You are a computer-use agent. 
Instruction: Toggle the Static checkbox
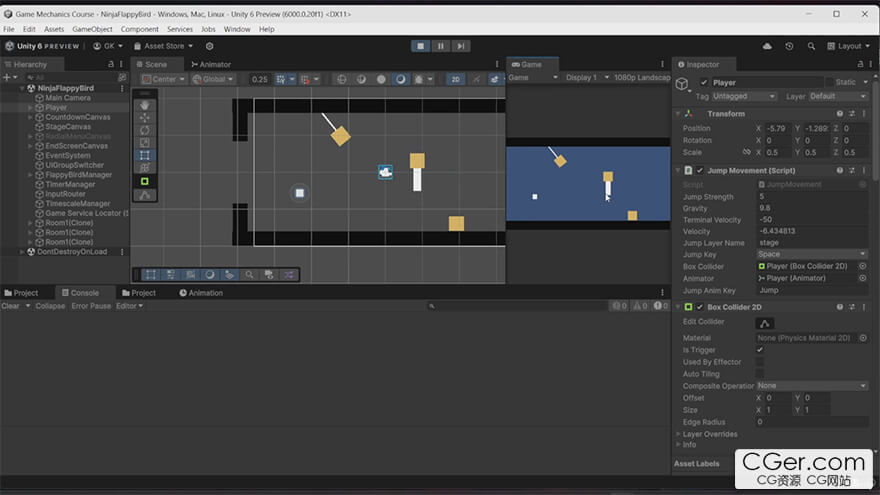point(829,82)
